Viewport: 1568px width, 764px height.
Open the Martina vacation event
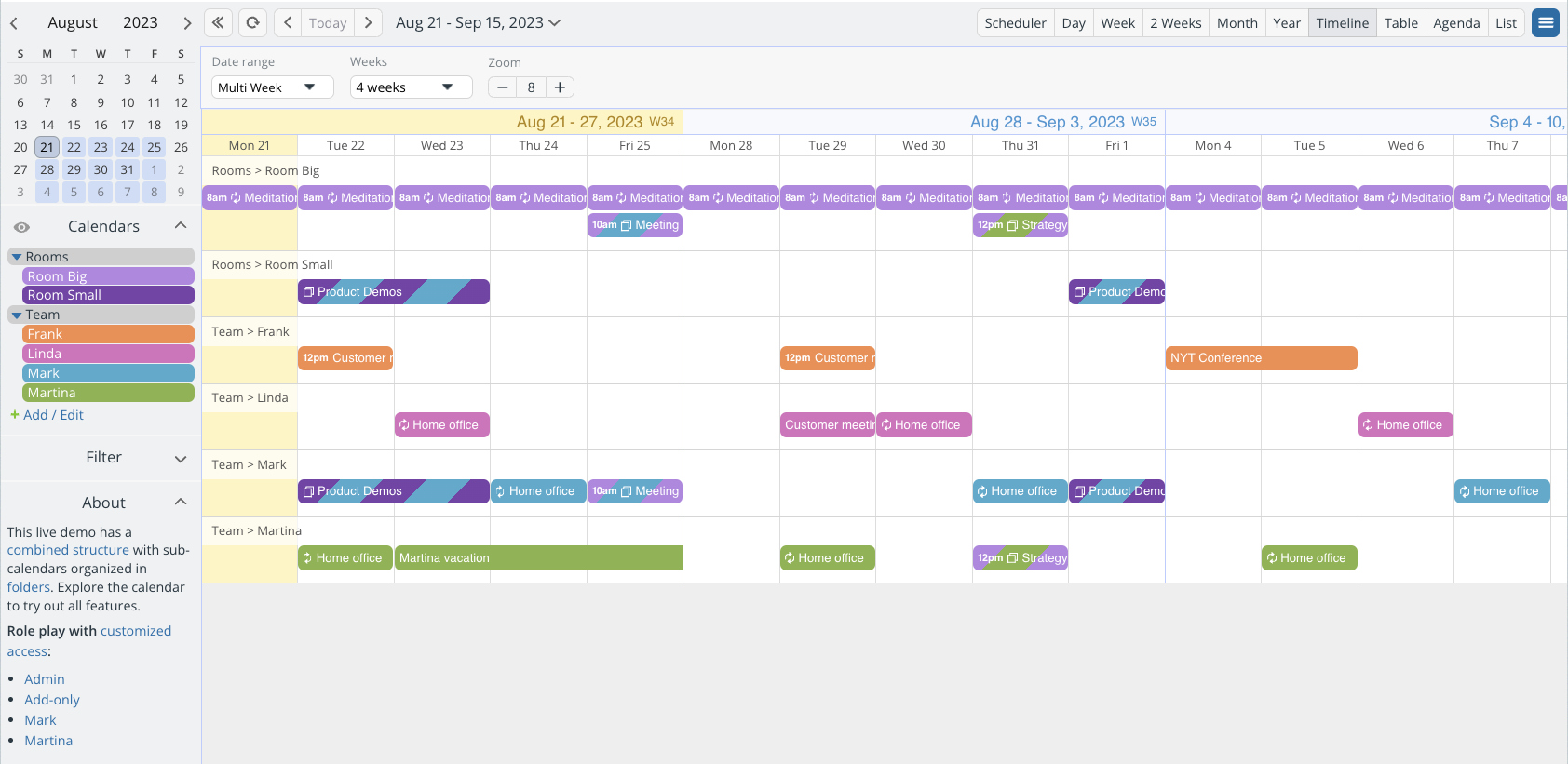(x=538, y=558)
